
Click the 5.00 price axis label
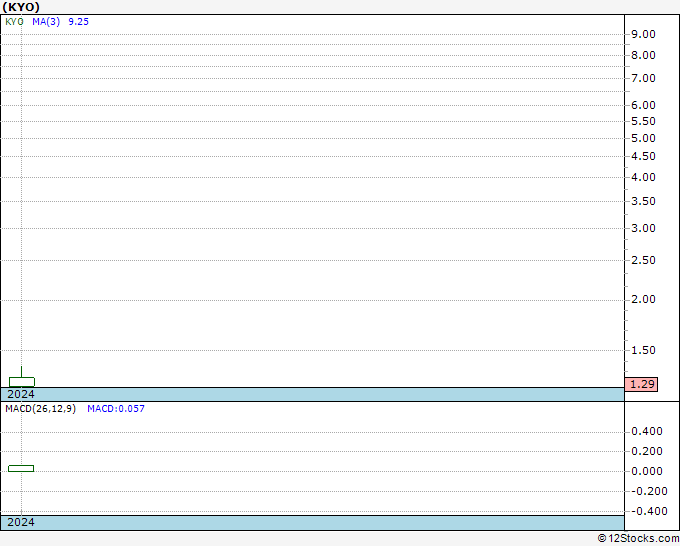click(x=643, y=138)
